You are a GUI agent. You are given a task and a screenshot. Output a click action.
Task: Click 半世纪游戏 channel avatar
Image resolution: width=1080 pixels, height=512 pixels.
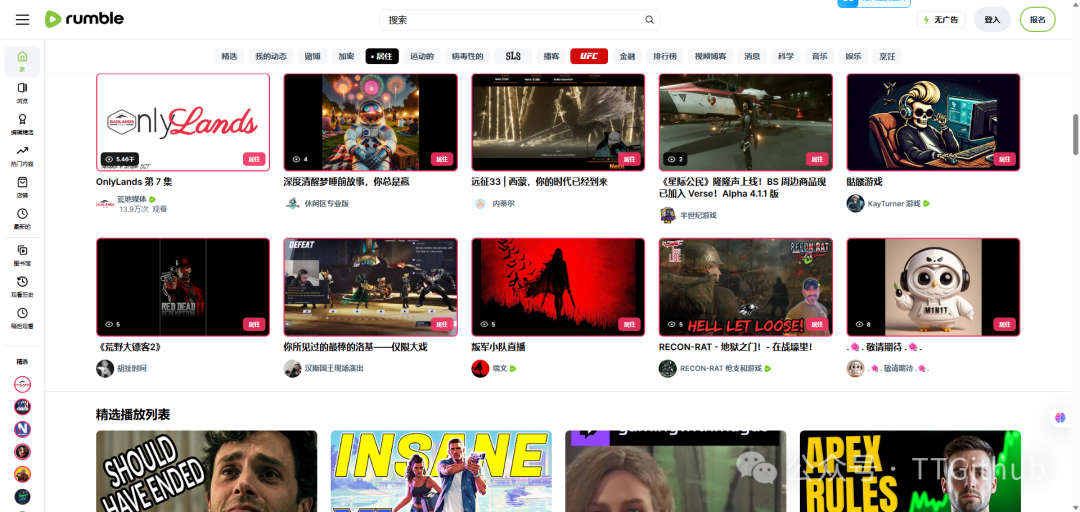(667, 215)
